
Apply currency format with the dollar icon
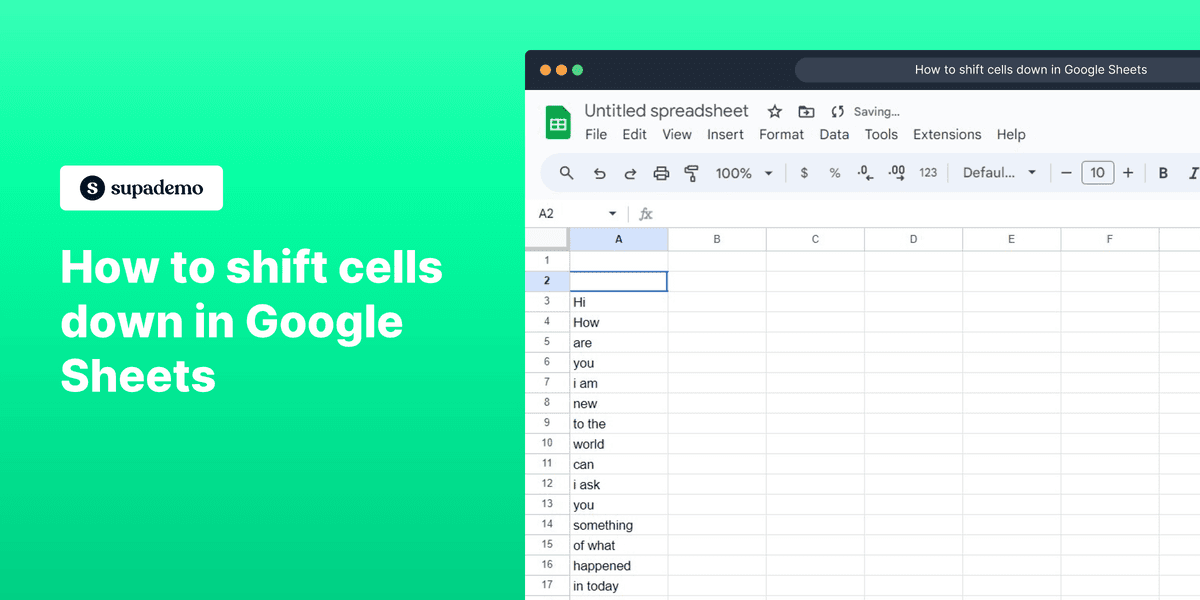[804, 172]
